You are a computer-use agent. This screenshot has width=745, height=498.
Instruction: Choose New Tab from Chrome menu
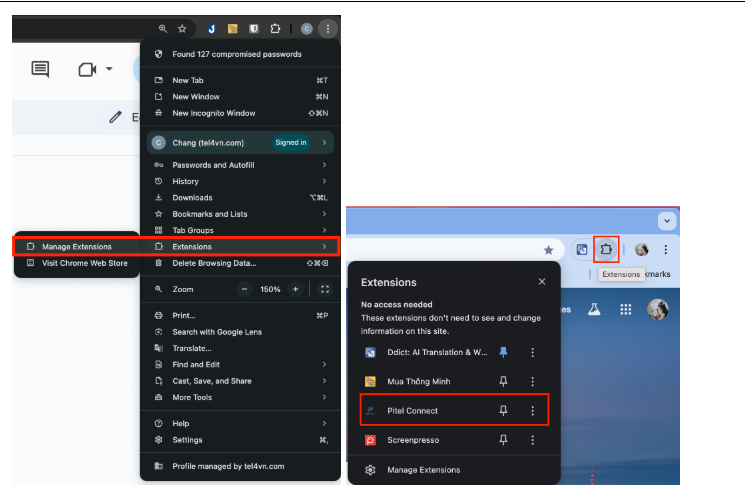tap(240, 80)
